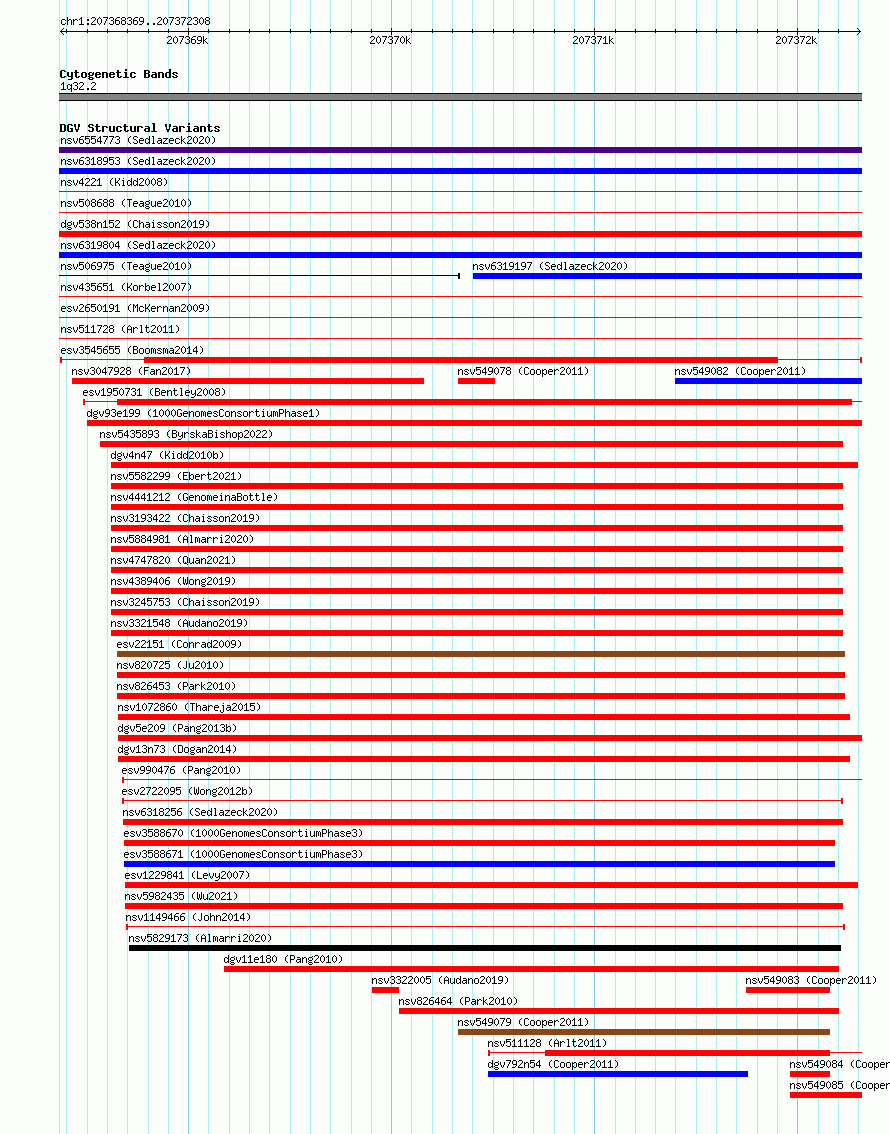Select esv2650191 (McKernan2009) label
Screen dimensions: 890x1134
tap(134, 308)
